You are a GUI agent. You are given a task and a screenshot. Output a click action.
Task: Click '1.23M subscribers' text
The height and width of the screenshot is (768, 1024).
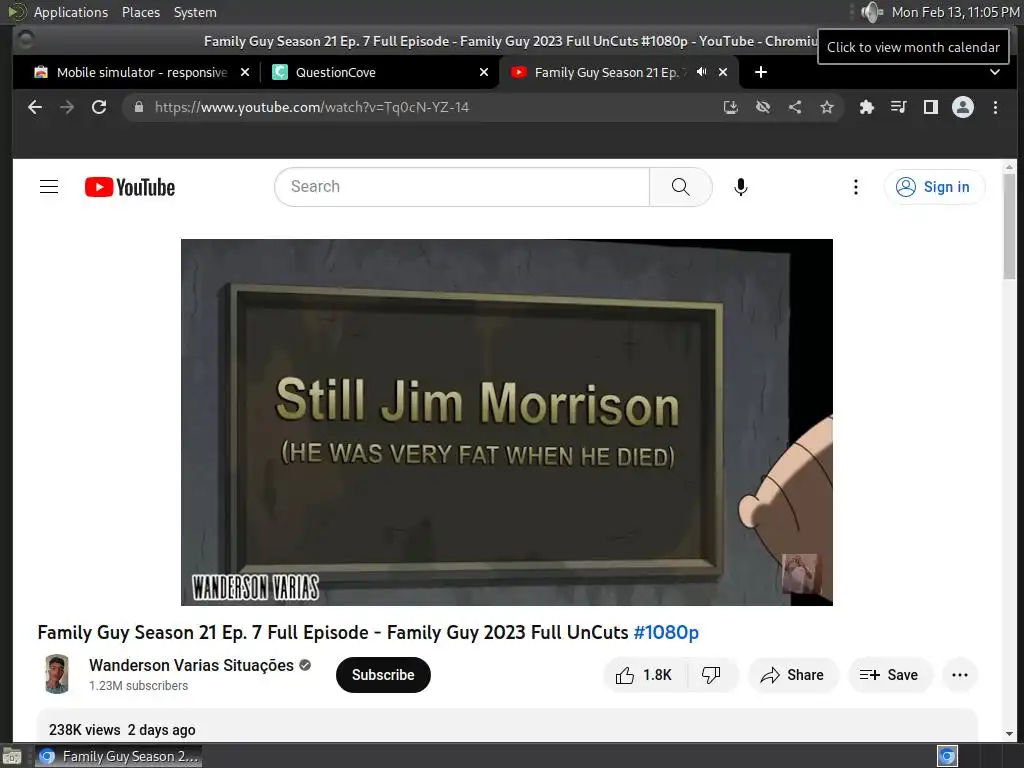(x=138, y=685)
